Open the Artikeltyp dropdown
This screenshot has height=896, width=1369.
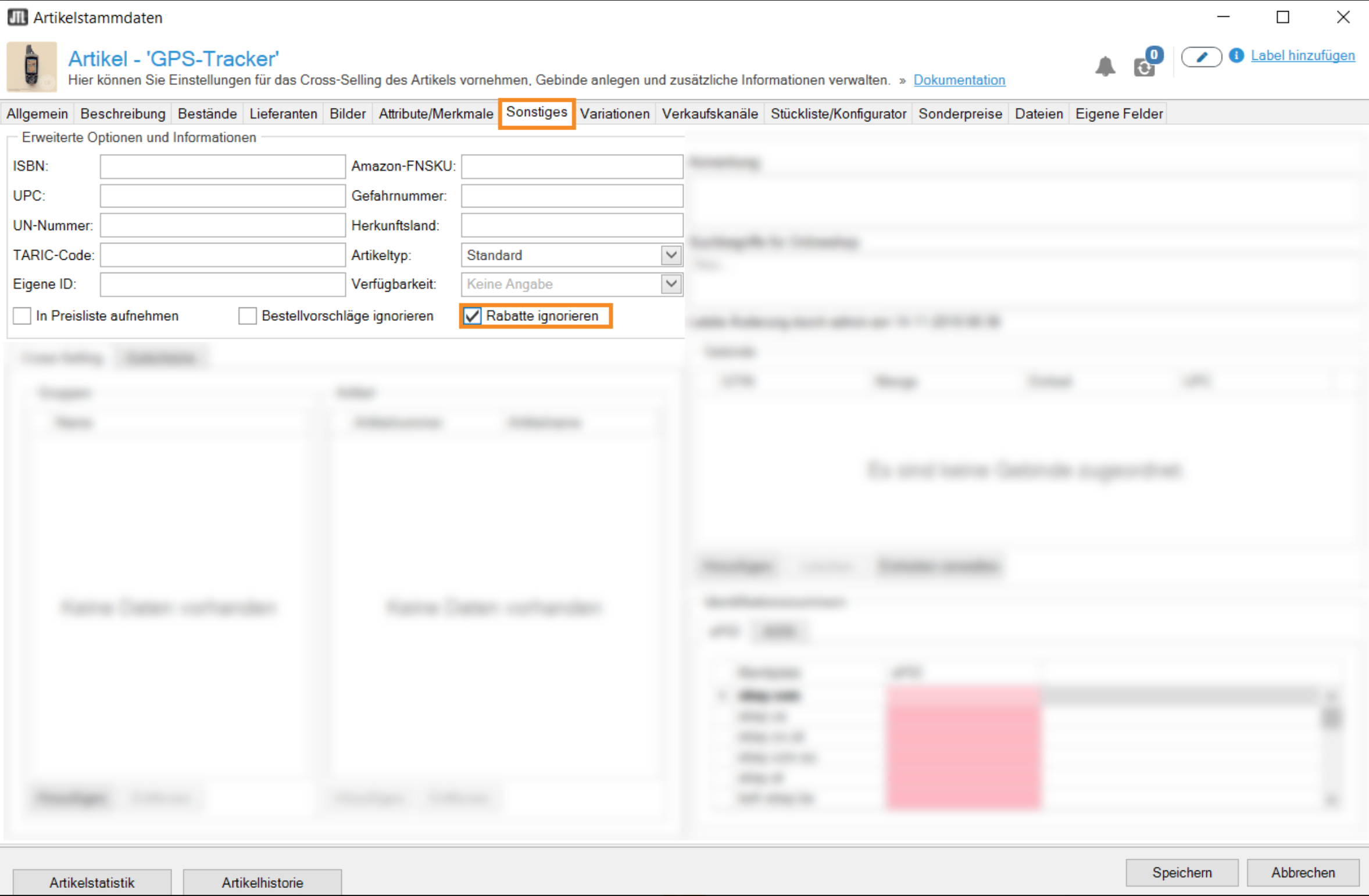point(671,255)
